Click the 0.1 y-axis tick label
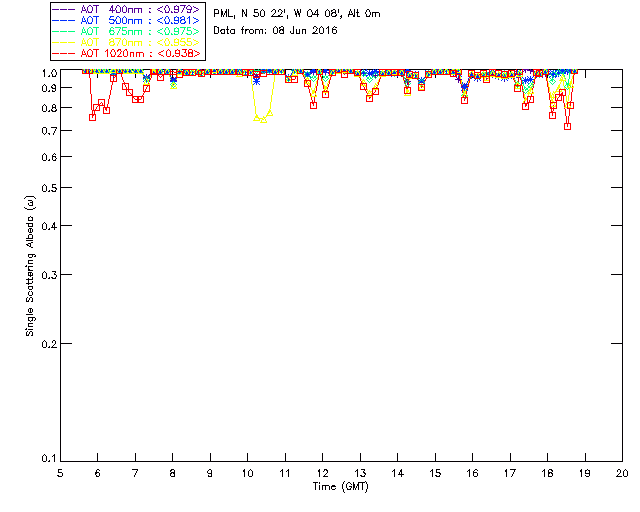Screen dimensions: 640x512 click(49, 459)
